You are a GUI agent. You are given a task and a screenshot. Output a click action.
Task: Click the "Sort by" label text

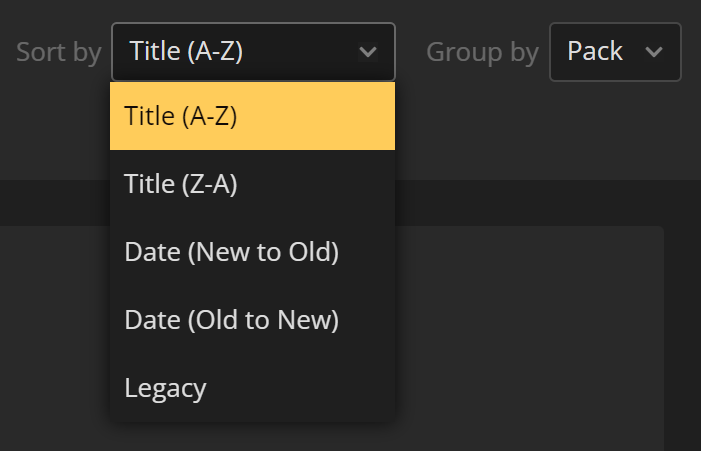tap(59, 52)
